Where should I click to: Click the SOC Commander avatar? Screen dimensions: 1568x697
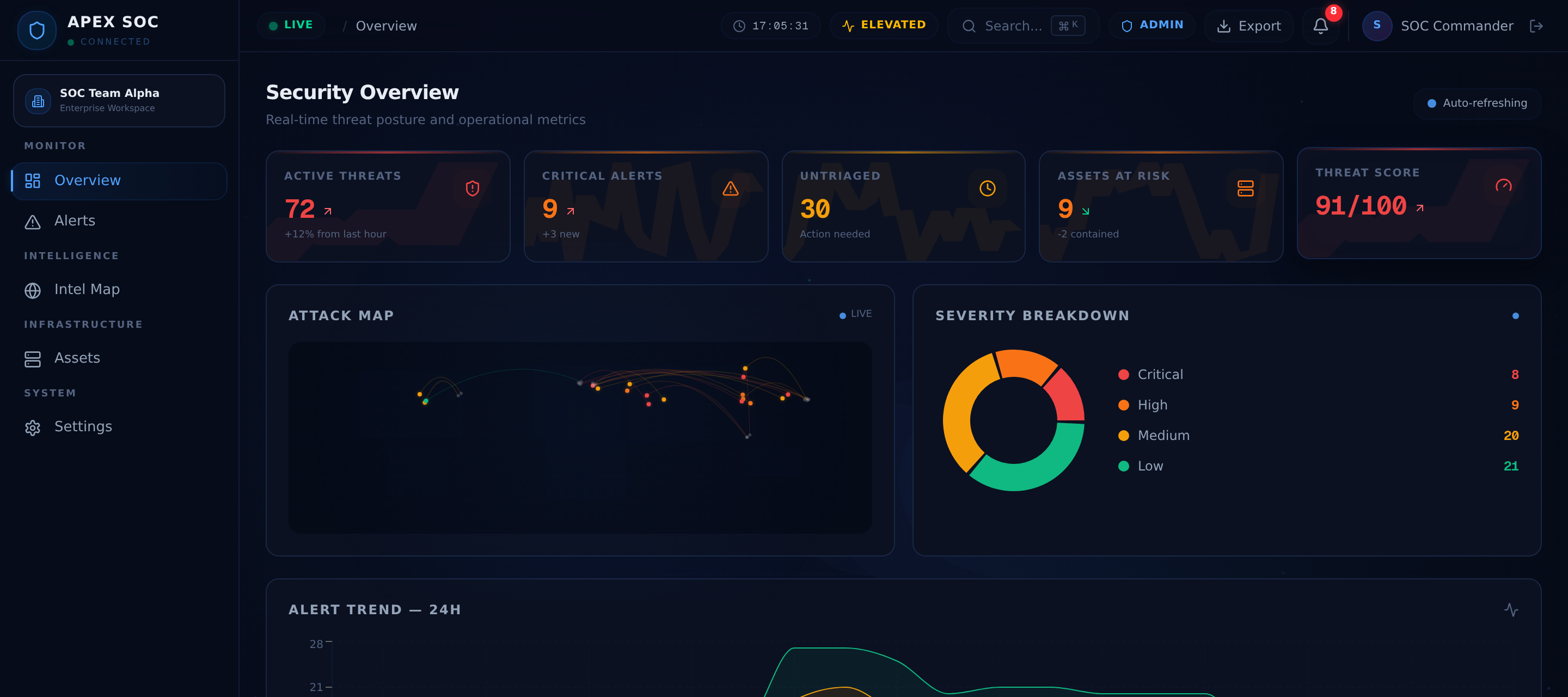click(1377, 26)
